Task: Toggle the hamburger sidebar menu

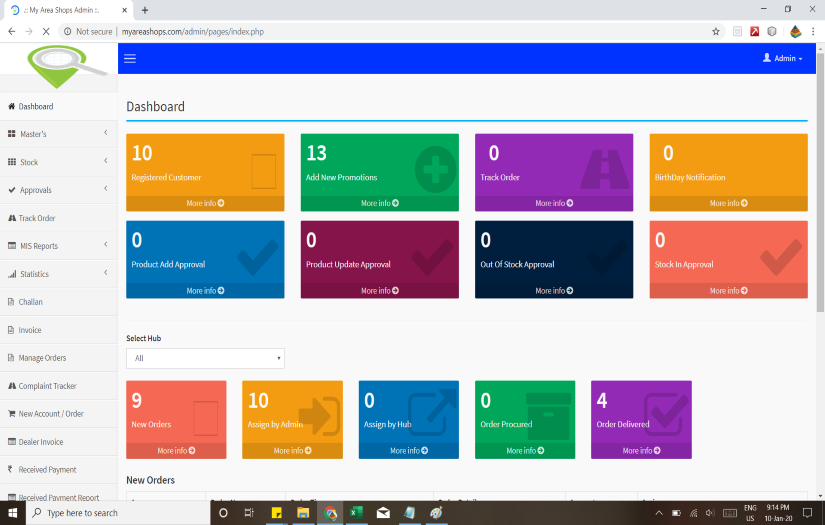Action: pos(129,58)
